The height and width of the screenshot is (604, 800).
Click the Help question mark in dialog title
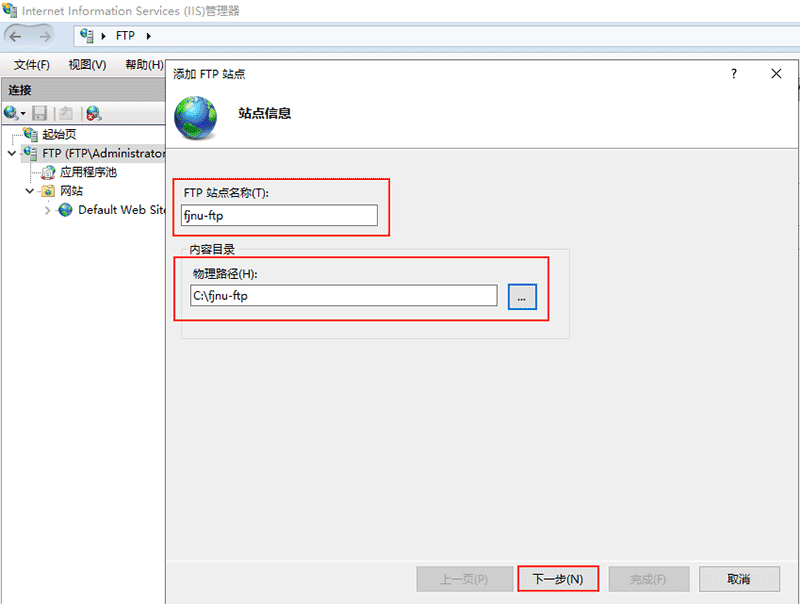coord(734,74)
